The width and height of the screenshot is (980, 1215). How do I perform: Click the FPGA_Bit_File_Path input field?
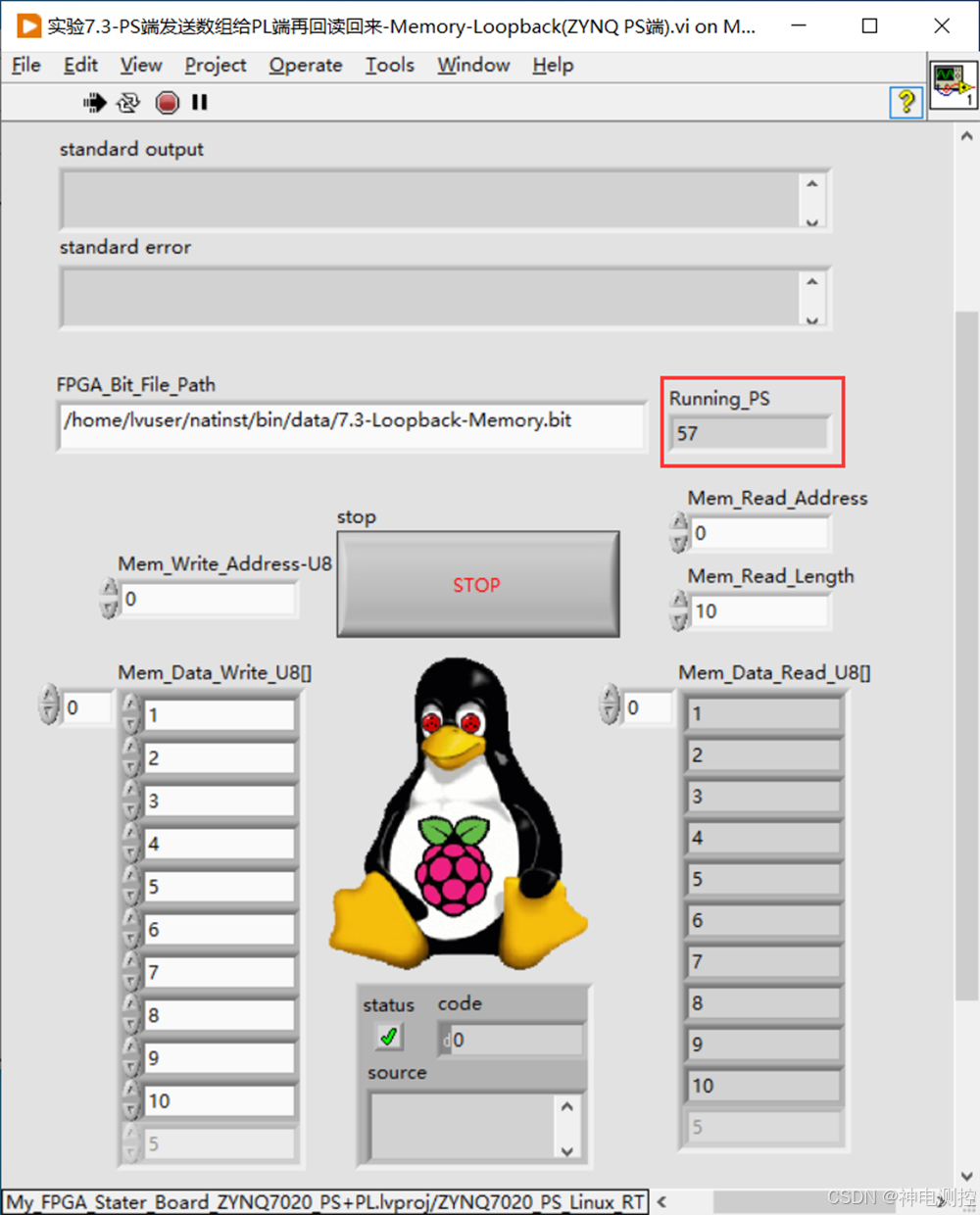pyautogui.click(x=351, y=424)
